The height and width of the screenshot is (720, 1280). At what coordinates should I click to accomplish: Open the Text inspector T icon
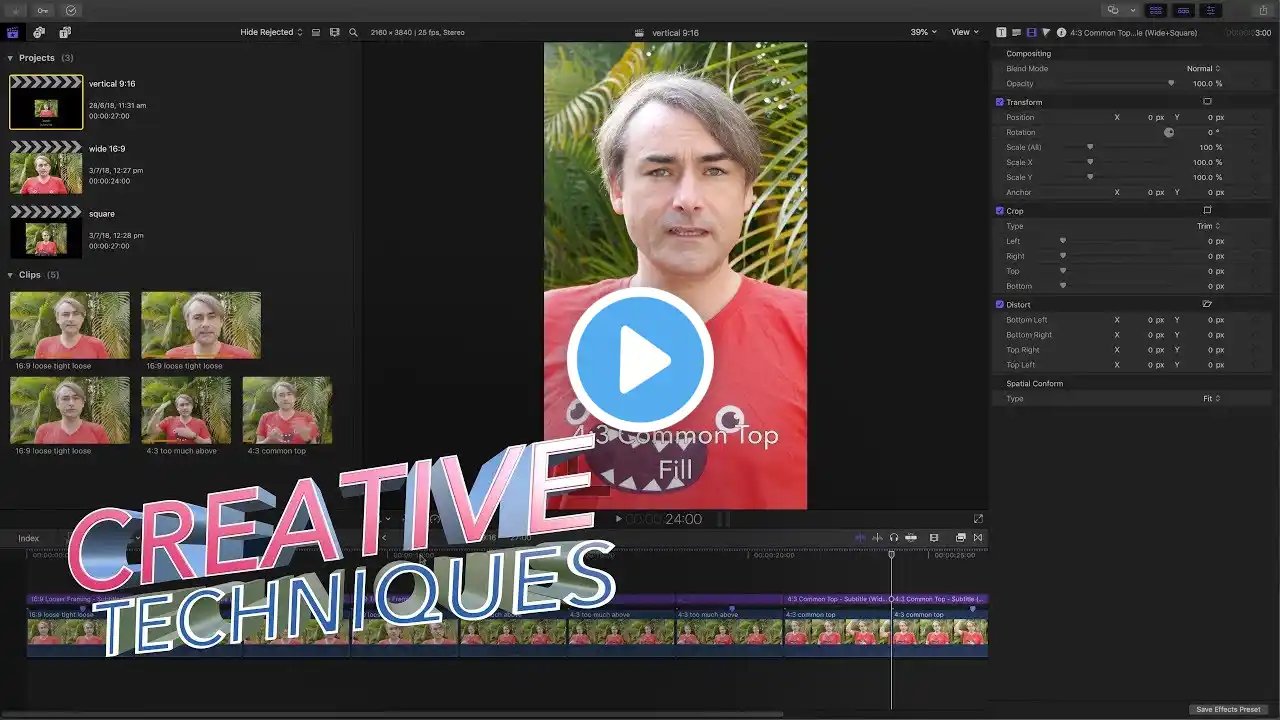(1002, 33)
